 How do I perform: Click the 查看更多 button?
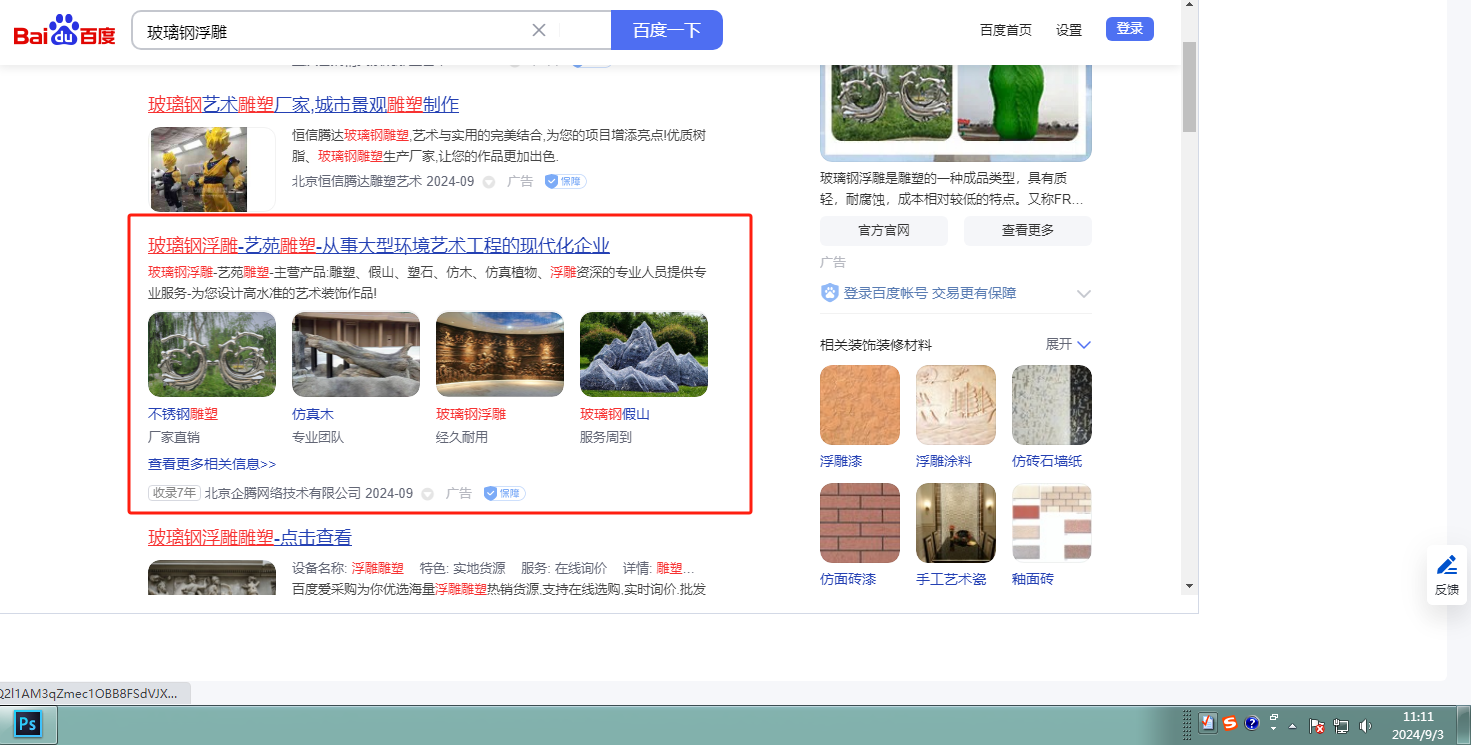[x=1028, y=231]
